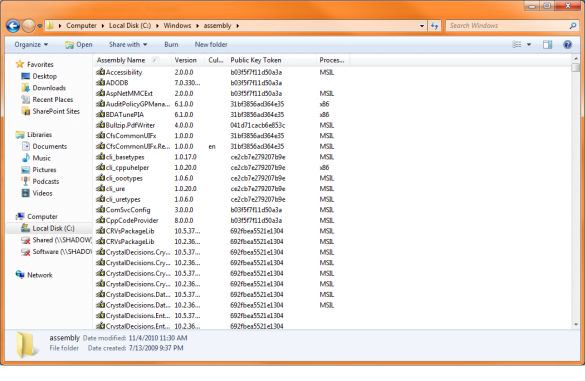
Task: Click the assembly folder icon in details pane
Action: pos(27,344)
